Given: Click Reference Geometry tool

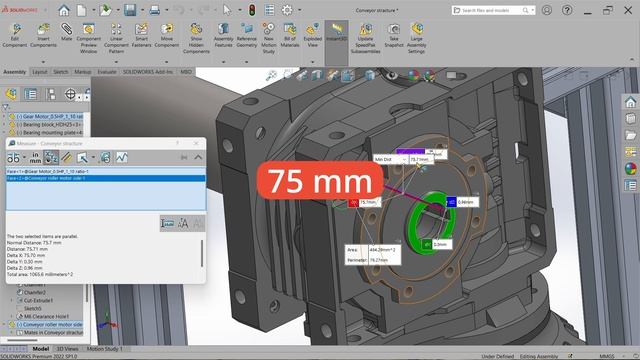Looking at the screenshot, I should [247, 36].
